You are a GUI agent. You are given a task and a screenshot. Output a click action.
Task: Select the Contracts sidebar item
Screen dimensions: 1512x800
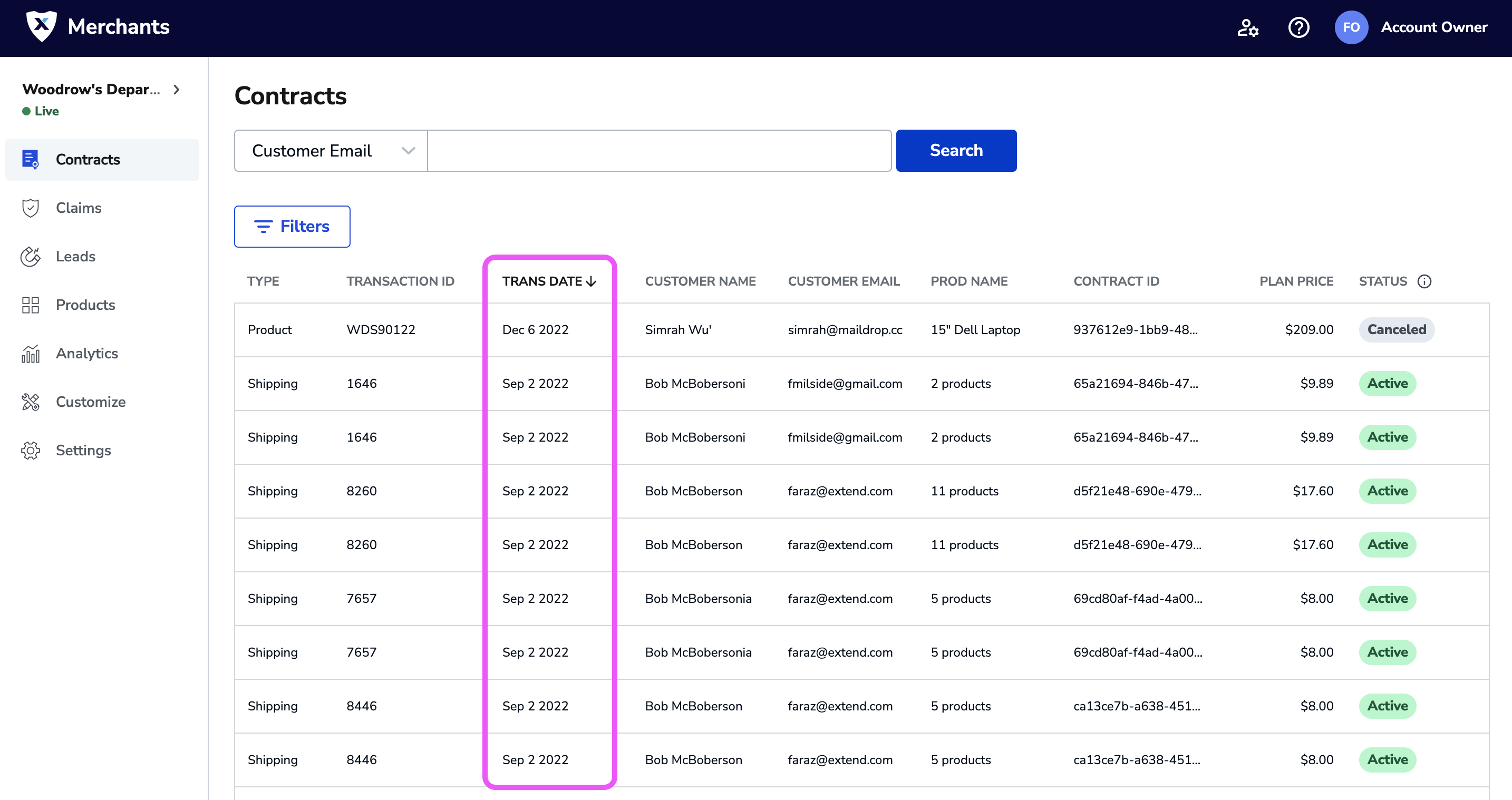tap(88, 160)
